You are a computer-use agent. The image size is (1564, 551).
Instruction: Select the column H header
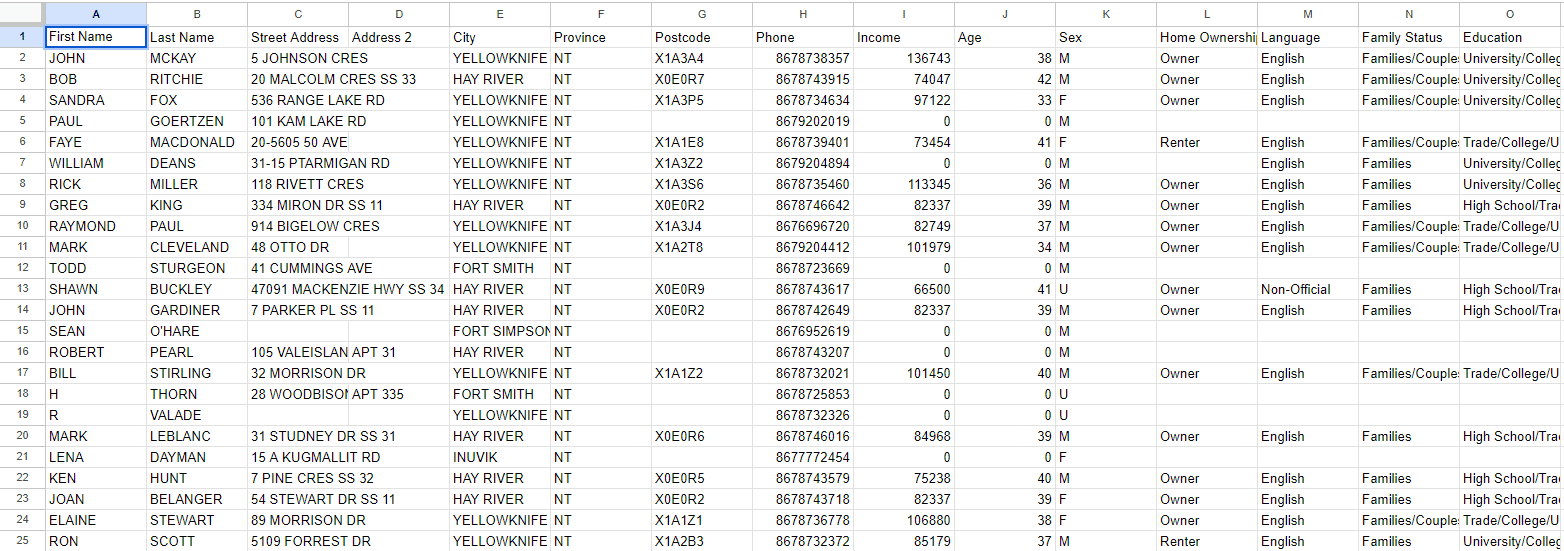(x=803, y=14)
